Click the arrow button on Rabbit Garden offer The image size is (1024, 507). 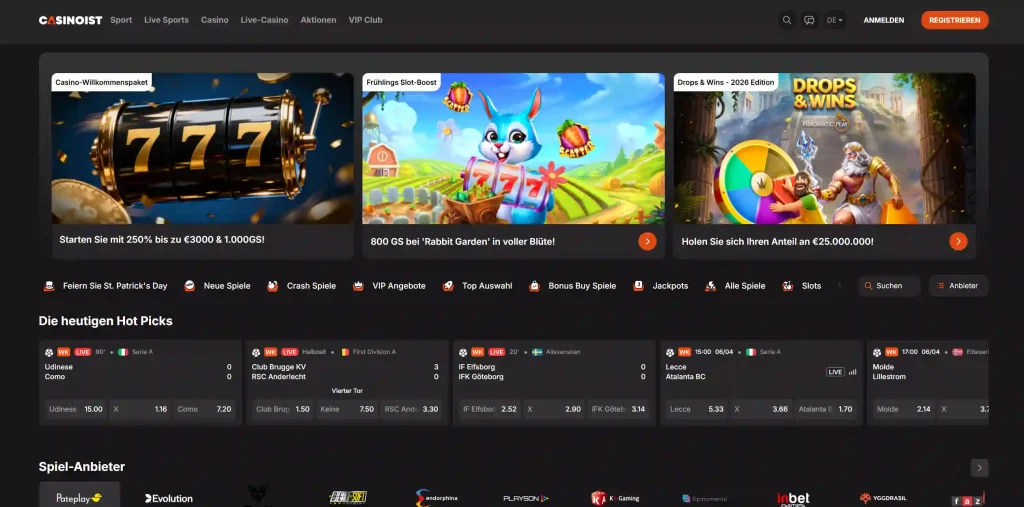tap(647, 242)
